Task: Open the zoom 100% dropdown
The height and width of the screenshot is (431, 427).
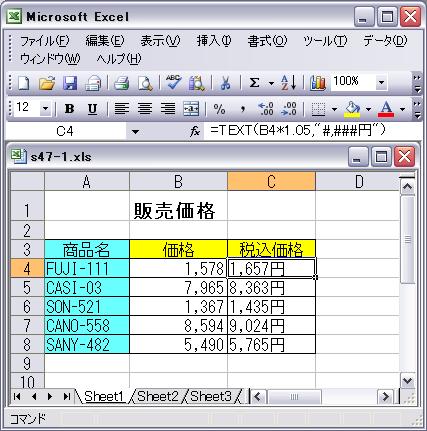Action: point(381,82)
